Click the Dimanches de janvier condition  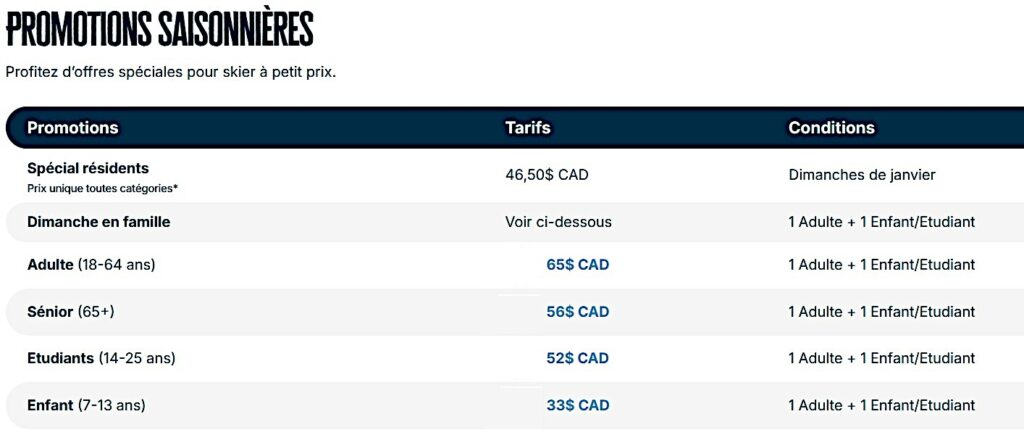point(862,175)
